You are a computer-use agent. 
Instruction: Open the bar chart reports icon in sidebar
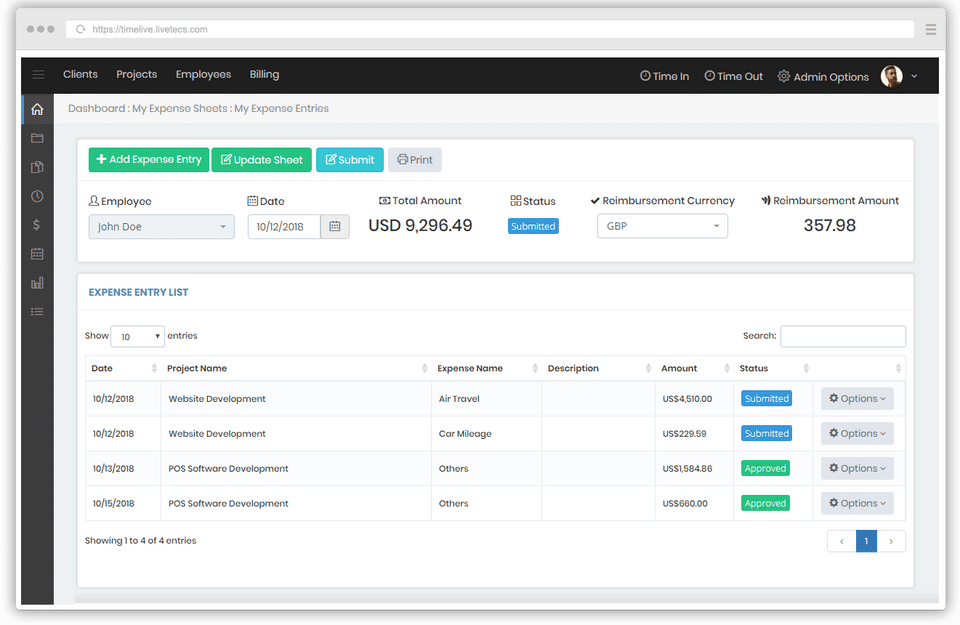click(x=37, y=283)
